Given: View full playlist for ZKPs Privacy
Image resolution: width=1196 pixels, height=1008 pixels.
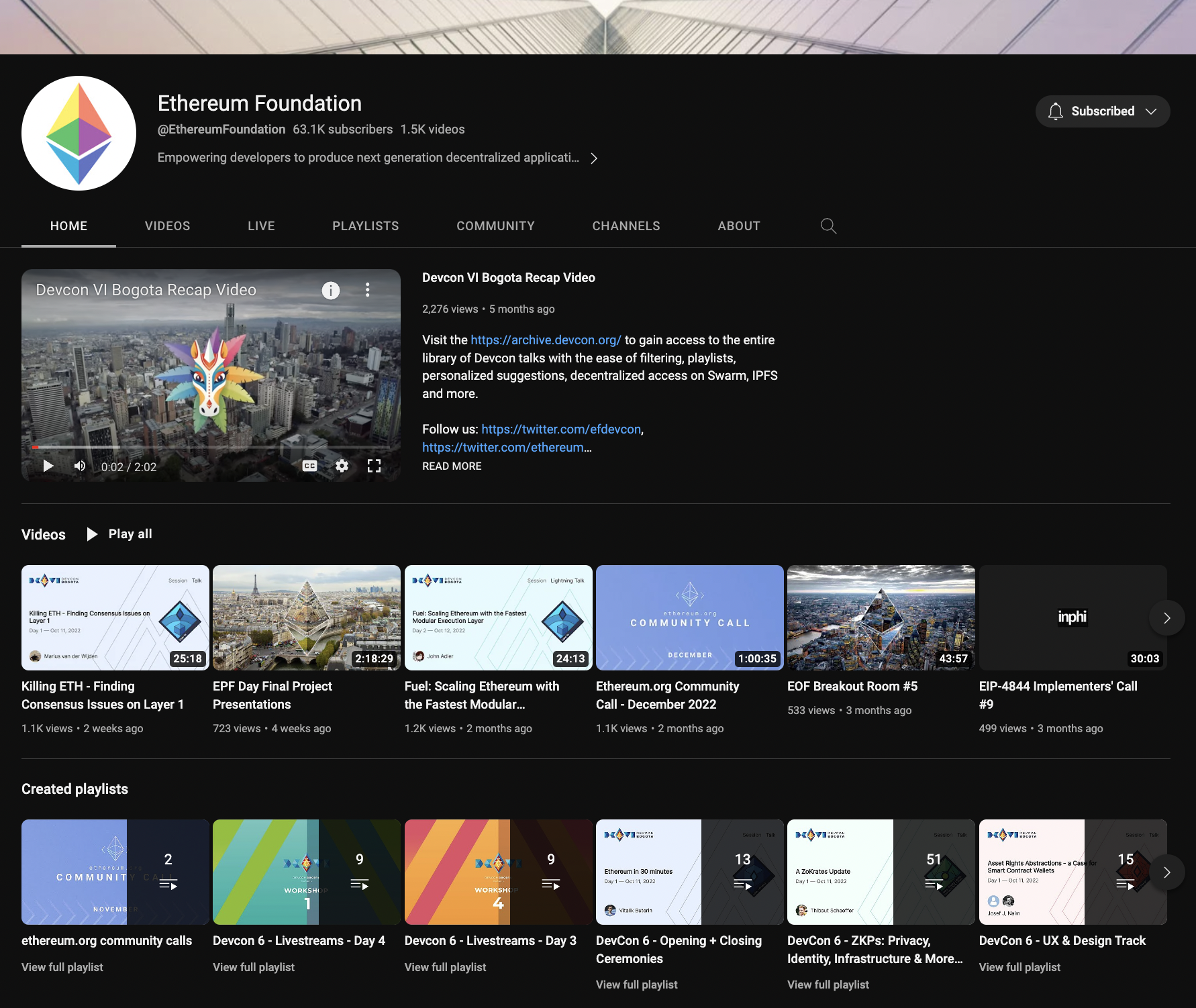Looking at the screenshot, I should (x=828, y=985).
